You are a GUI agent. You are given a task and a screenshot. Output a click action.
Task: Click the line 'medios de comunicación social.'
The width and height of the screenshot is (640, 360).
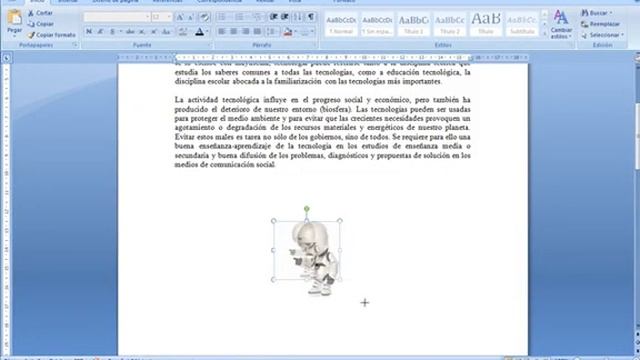(x=225, y=165)
